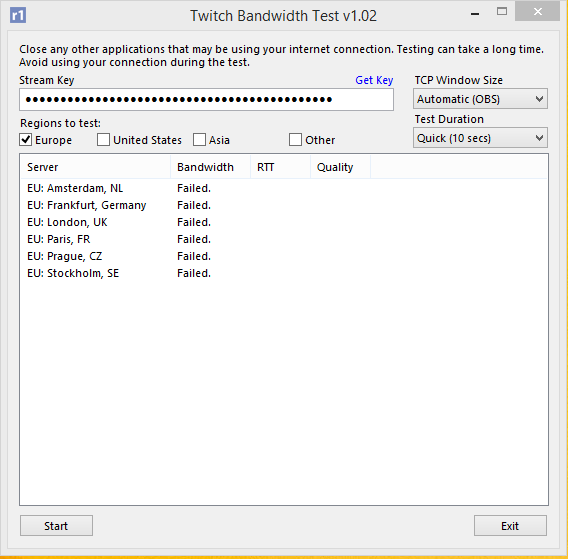Maximize the Twitch Bandwidth Test window
The width and height of the screenshot is (568, 559).
502,12
